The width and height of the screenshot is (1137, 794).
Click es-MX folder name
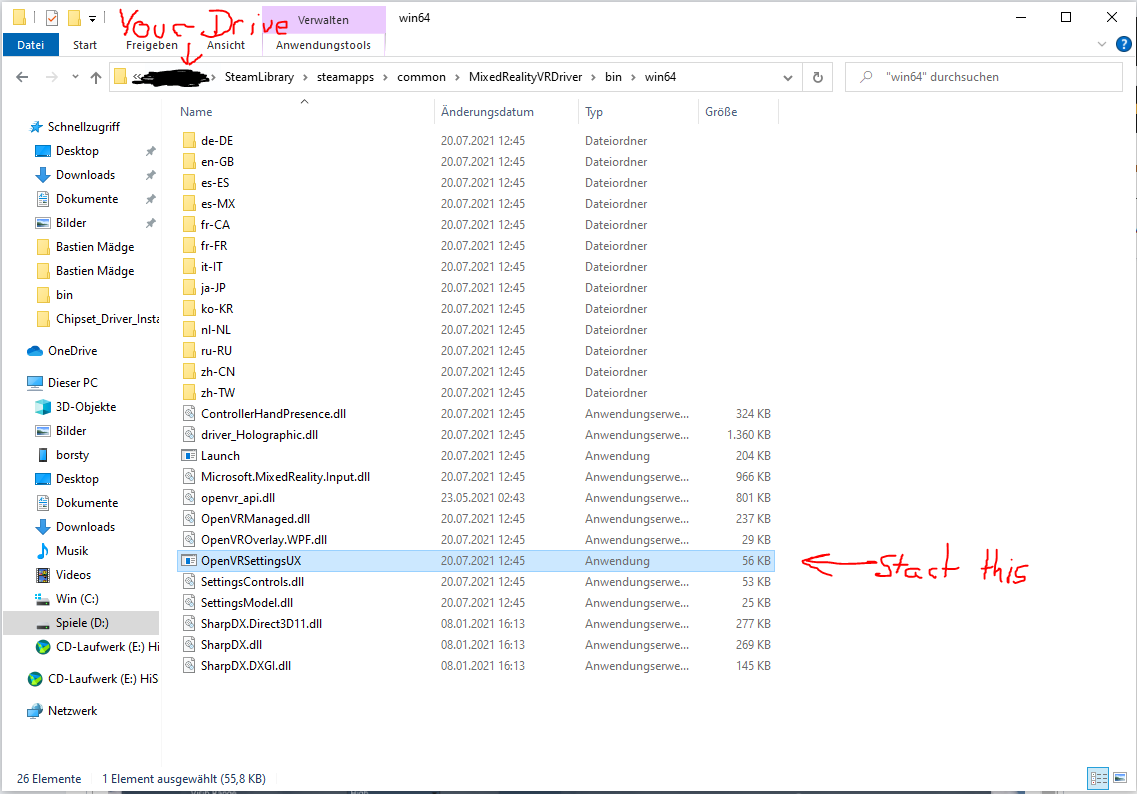pyautogui.click(x=218, y=204)
